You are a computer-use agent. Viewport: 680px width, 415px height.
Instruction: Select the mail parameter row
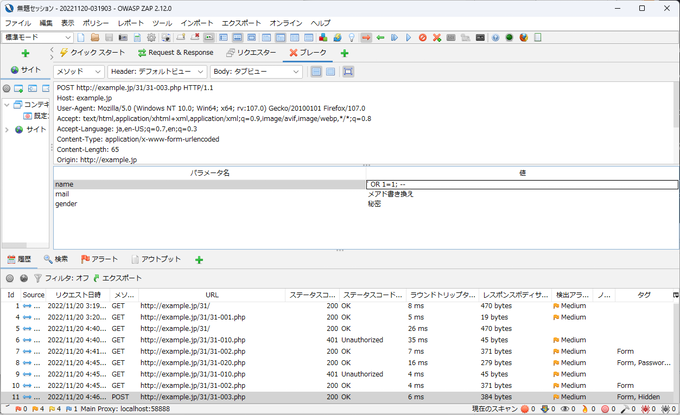(366, 194)
